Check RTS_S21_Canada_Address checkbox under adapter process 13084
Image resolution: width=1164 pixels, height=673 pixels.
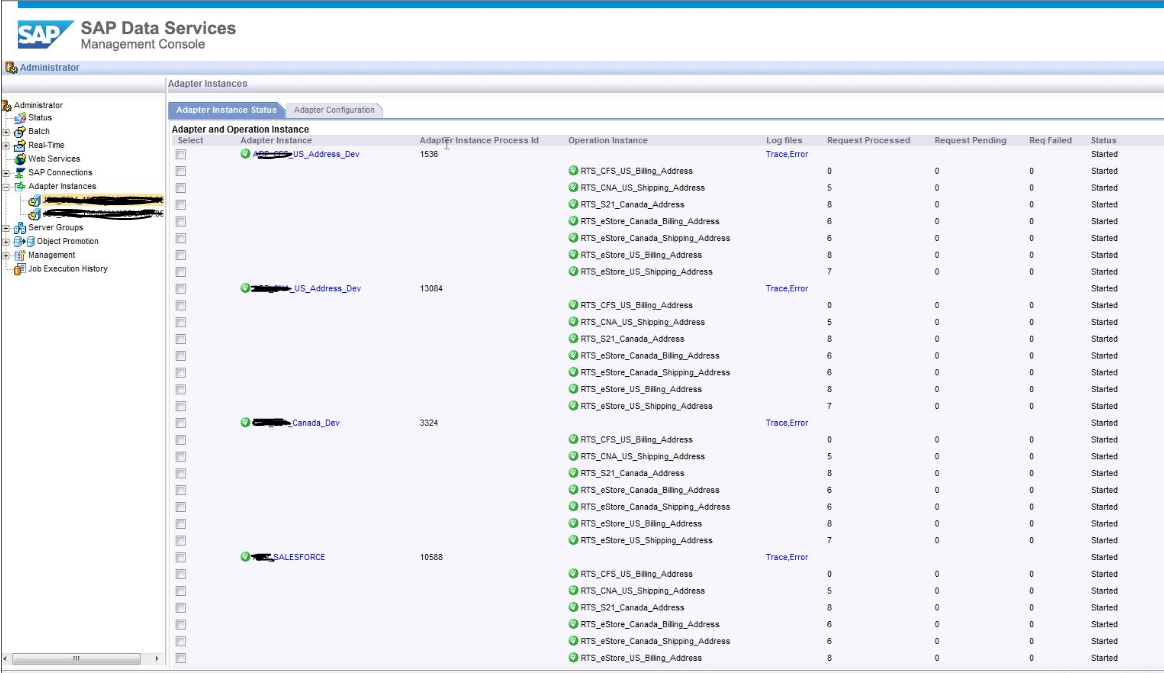(180, 339)
